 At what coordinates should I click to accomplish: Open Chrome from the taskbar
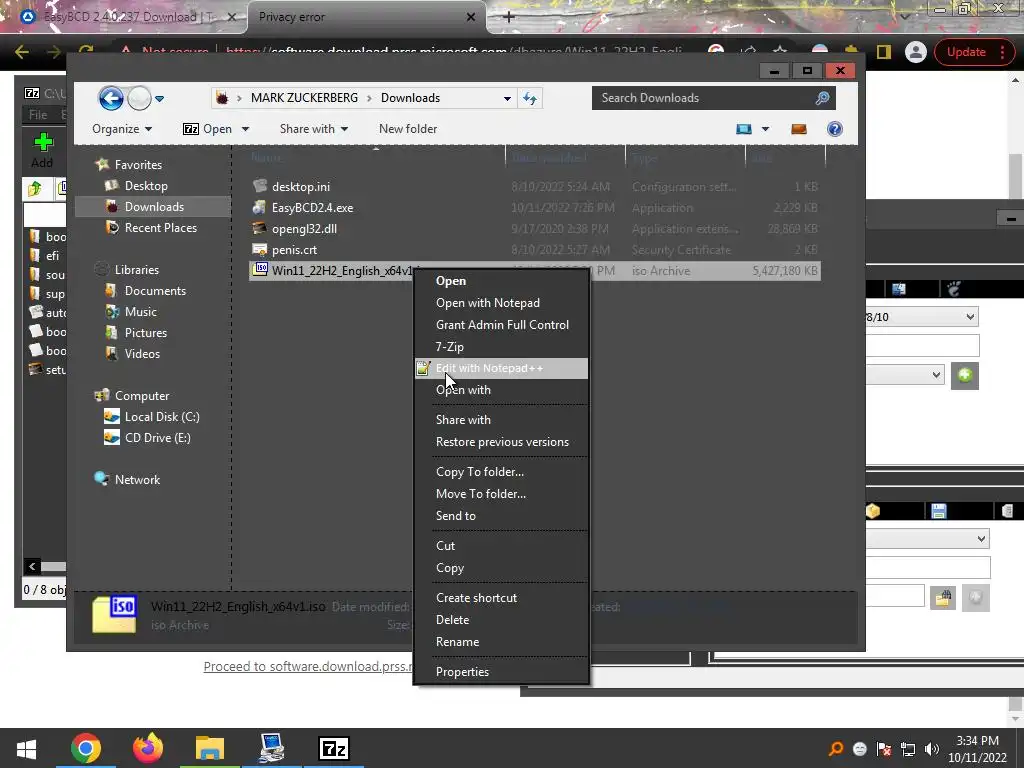click(x=86, y=748)
